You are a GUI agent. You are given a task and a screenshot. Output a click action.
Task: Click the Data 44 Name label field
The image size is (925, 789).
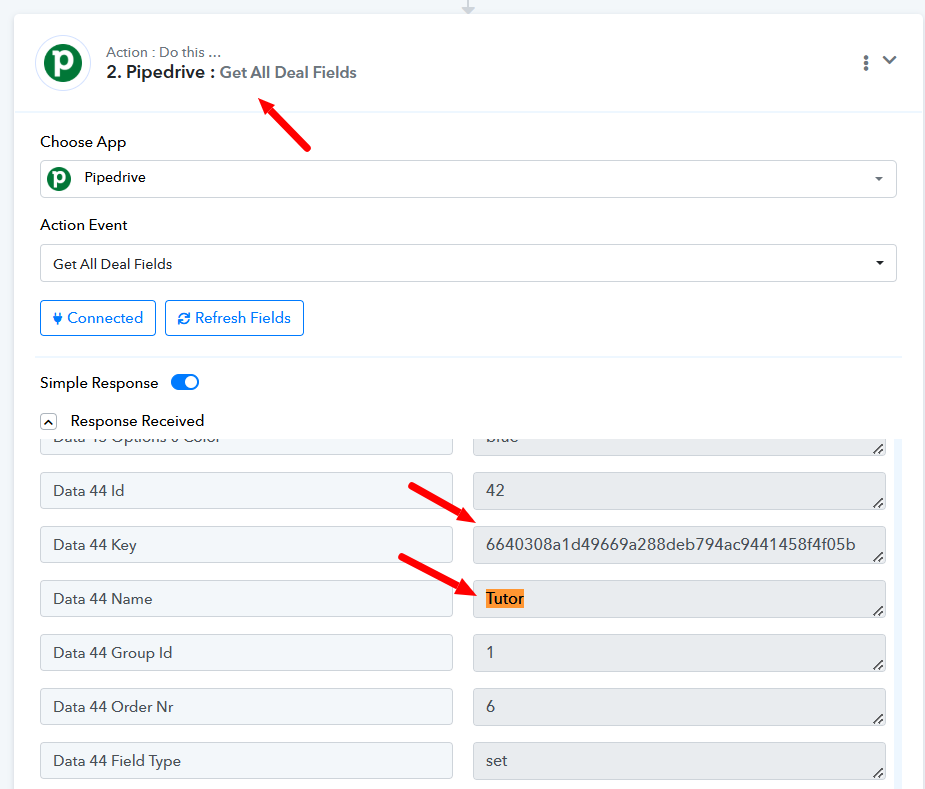tap(246, 598)
